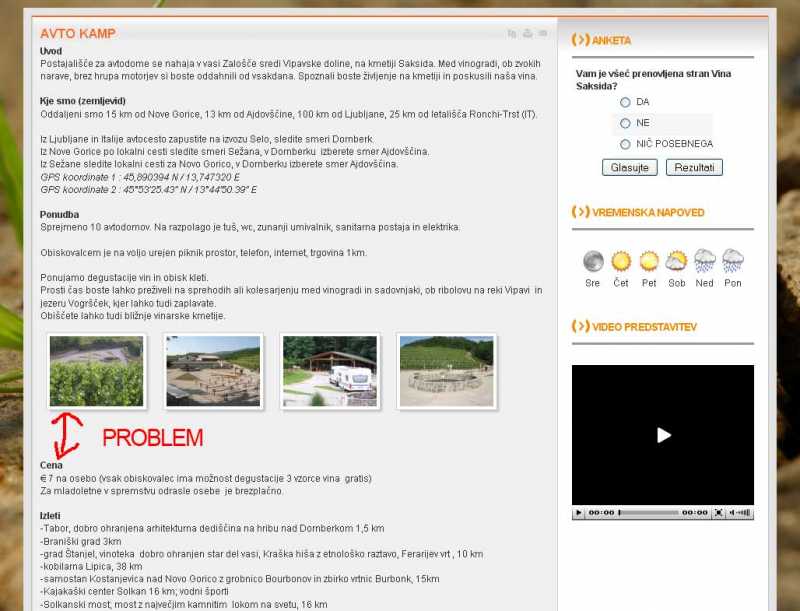Click the Pon rainy weather icon

point(733,261)
